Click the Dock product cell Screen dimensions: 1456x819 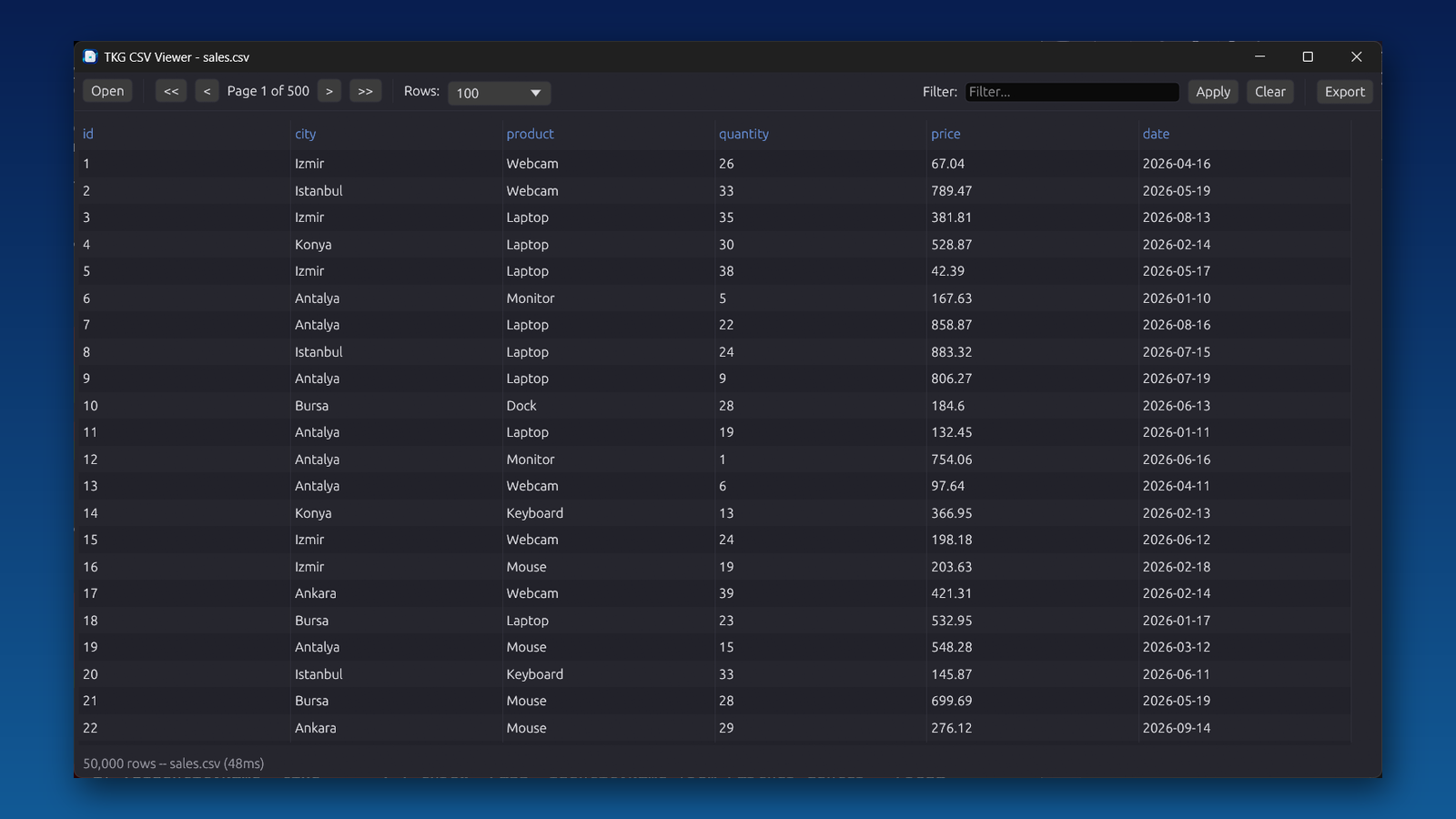coord(521,406)
